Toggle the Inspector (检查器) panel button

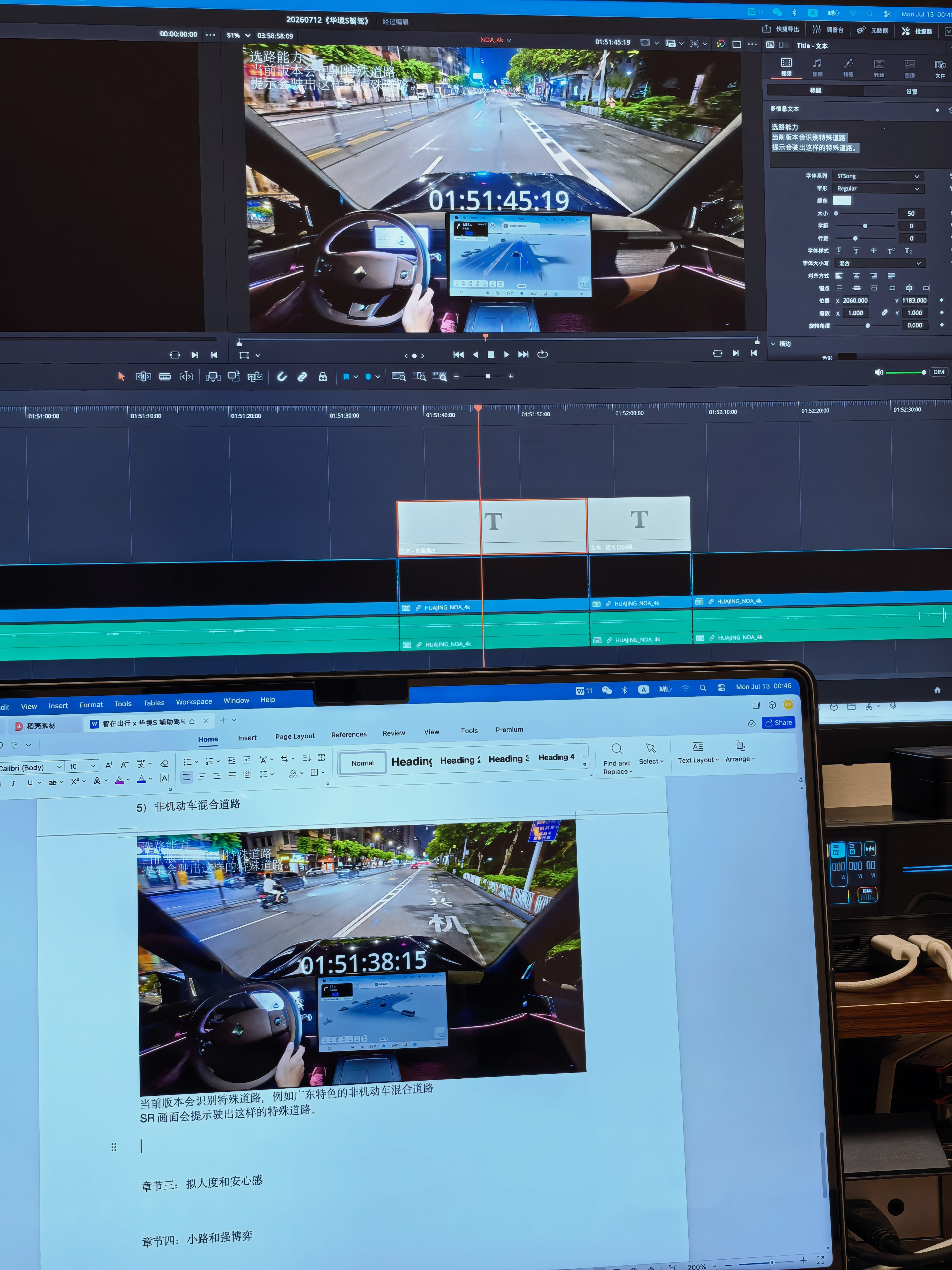tap(917, 31)
